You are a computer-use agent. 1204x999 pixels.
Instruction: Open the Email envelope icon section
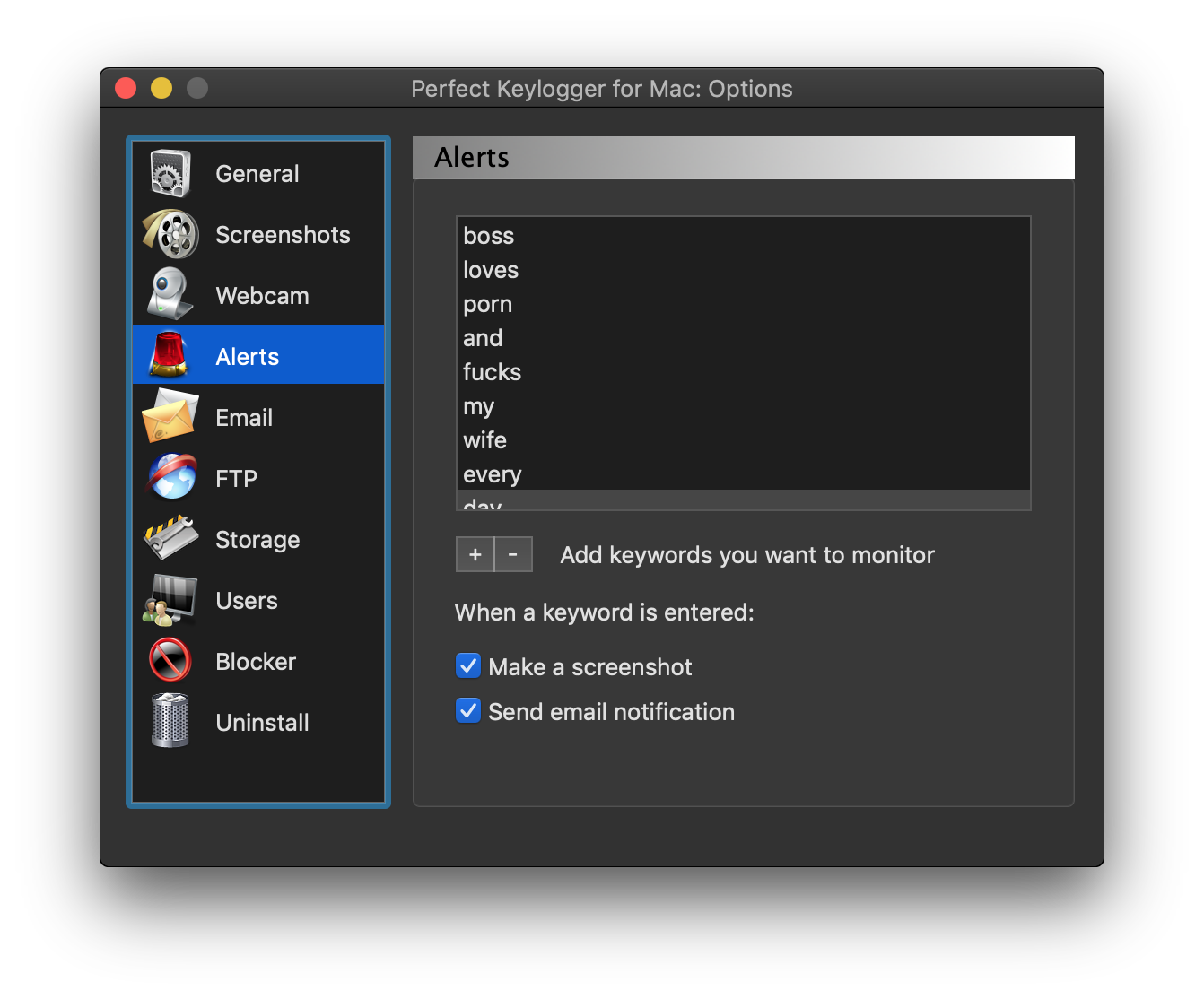point(170,417)
